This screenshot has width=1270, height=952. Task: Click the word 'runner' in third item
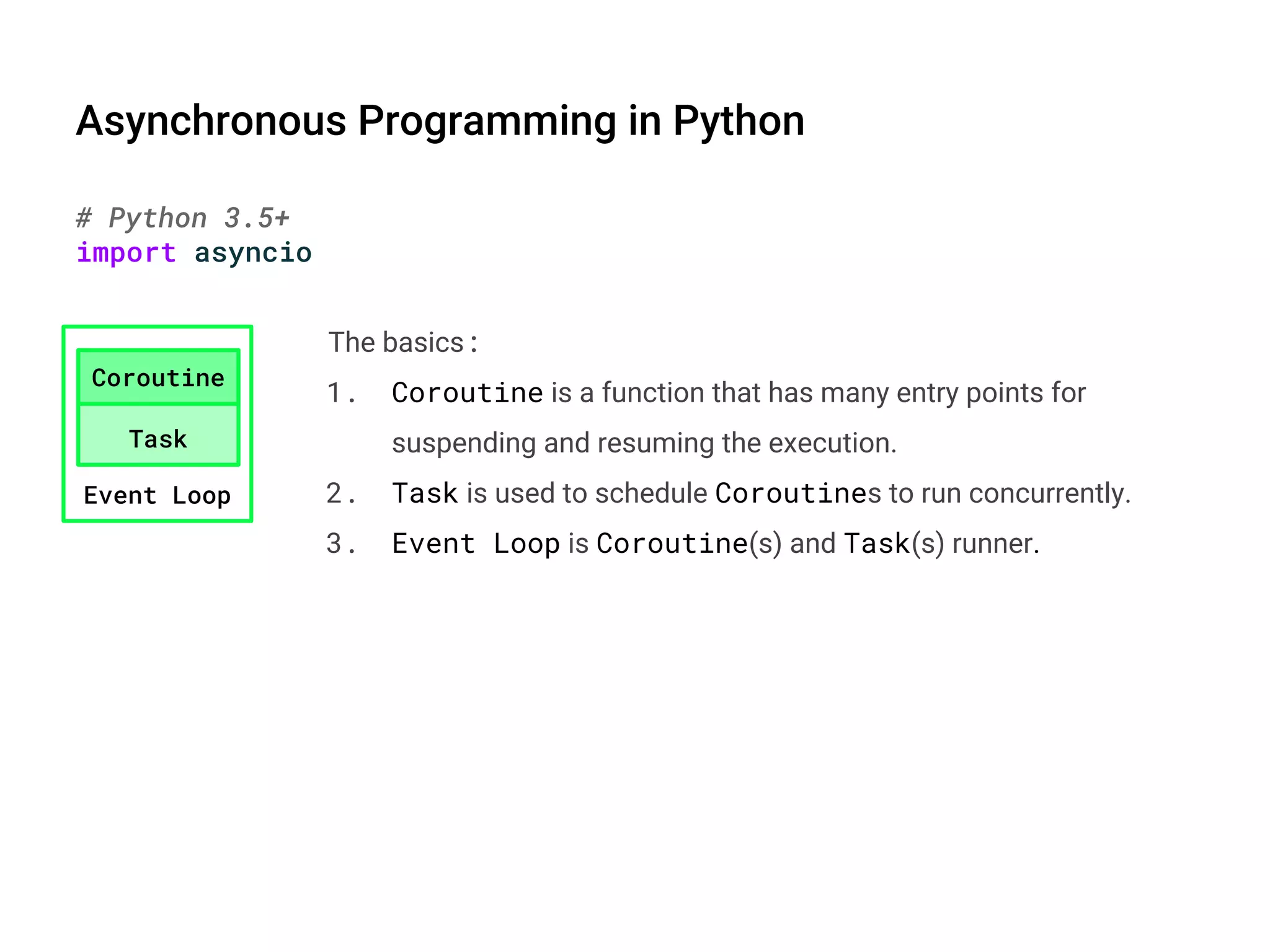994,544
